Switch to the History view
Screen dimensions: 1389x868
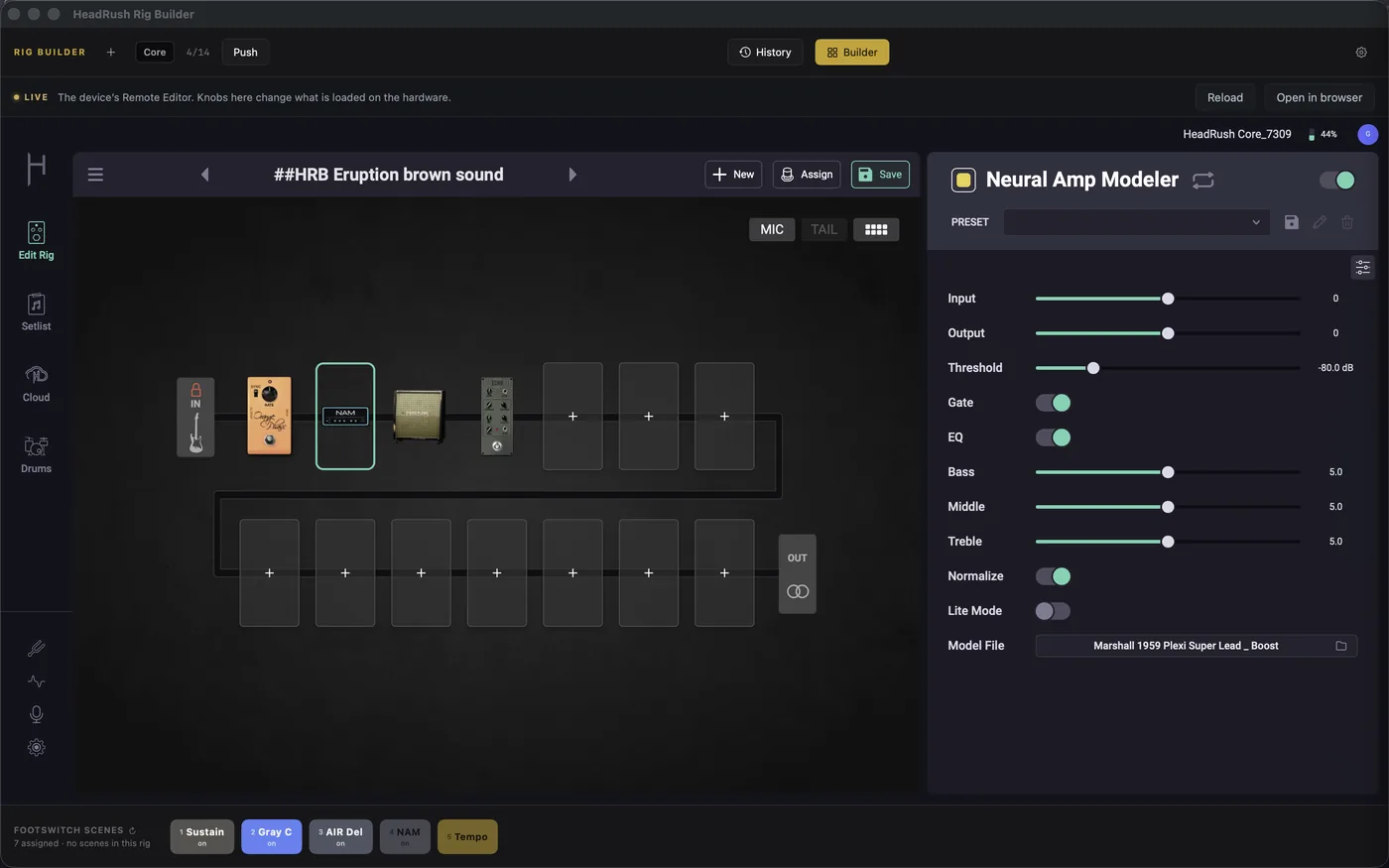[x=765, y=53]
